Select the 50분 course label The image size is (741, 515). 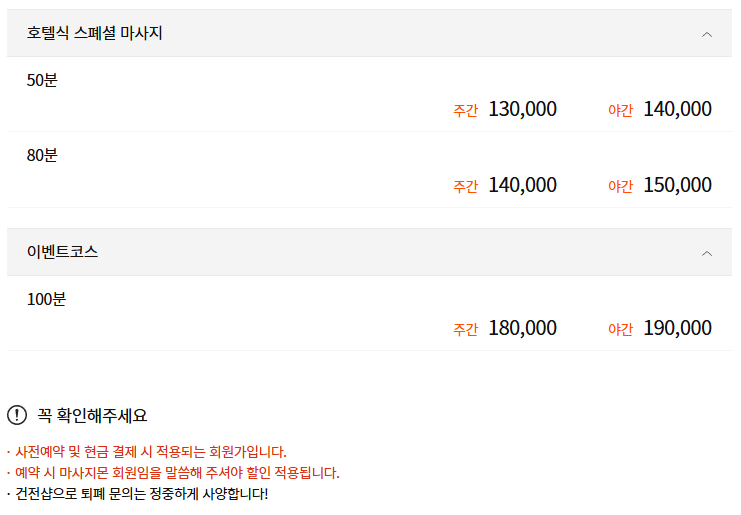pyautogui.click(x=42, y=80)
